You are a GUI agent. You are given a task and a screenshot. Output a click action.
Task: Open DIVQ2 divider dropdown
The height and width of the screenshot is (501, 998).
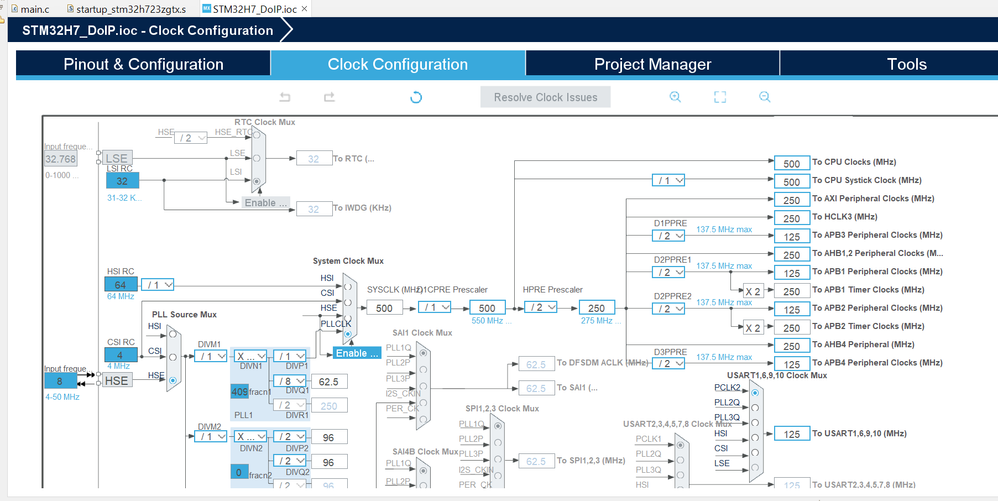[x=290, y=460]
